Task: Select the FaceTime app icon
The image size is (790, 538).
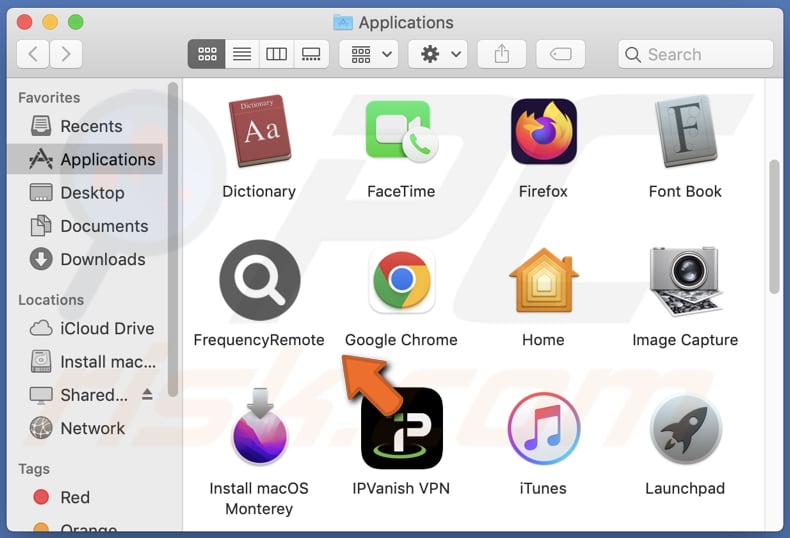Action: tap(402, 131)
